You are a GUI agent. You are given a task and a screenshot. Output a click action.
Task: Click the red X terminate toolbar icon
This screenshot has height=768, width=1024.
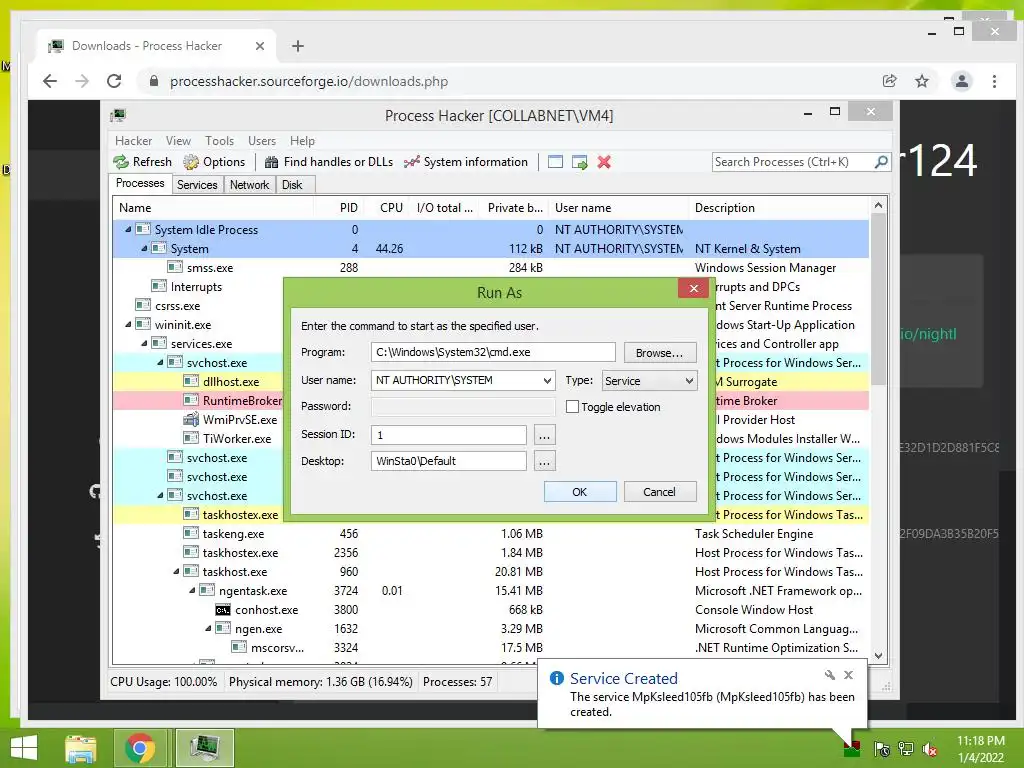(x=604, y=162)
